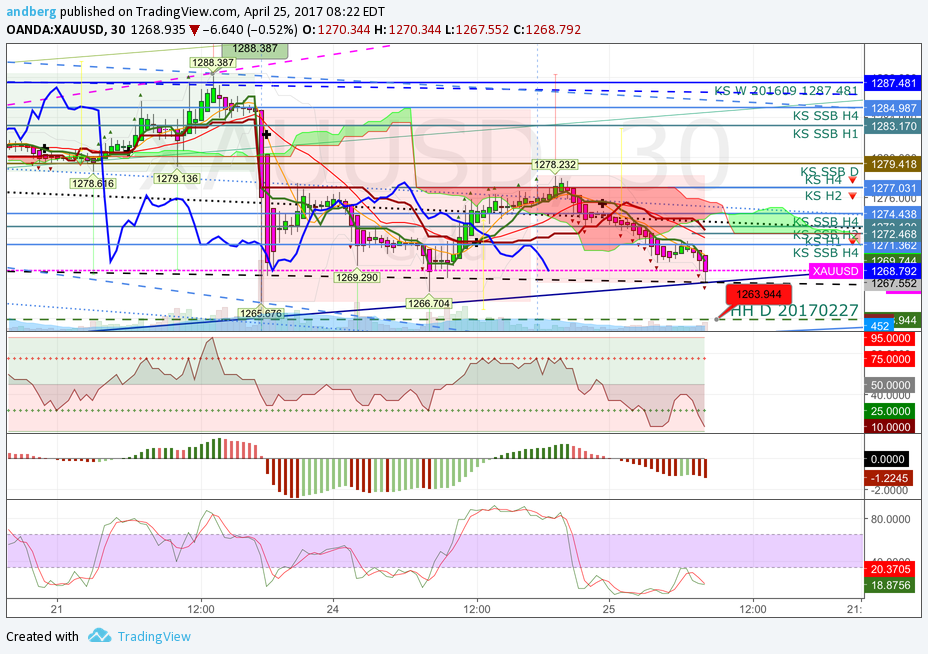Click the KS W 201609 1287.481 line label

click(x=786, y=91)
